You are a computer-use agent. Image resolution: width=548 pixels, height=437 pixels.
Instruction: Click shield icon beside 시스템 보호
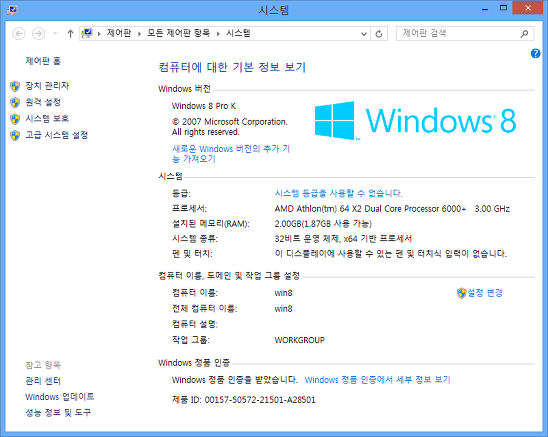click(x=15, y=119)
